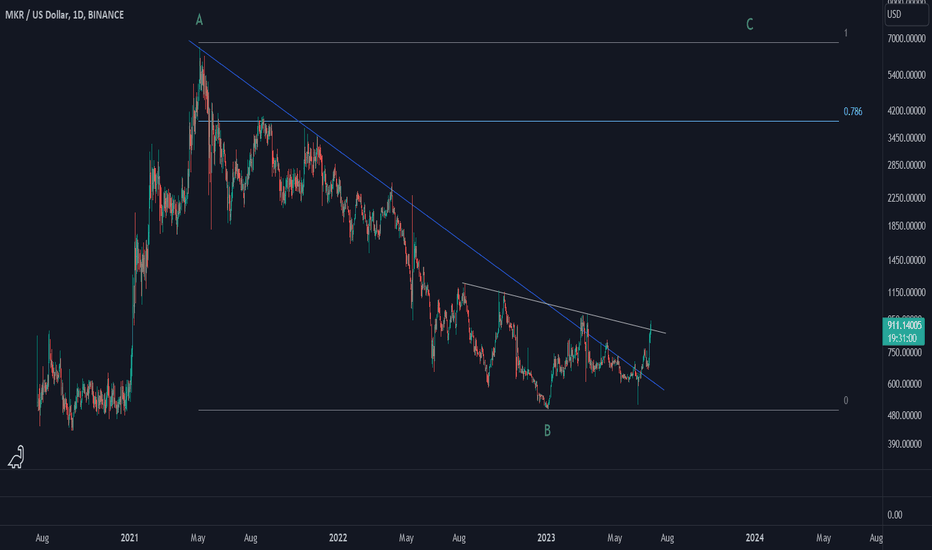Click the 2024 label on the time axis
The image size is (932, 550).
click(x=754, y=538)
